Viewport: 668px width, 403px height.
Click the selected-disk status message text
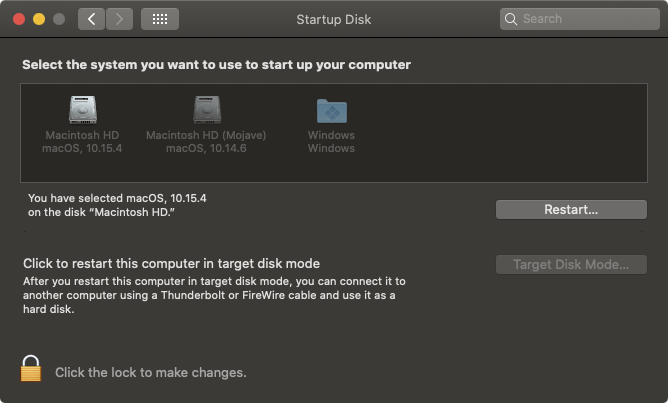117,205
